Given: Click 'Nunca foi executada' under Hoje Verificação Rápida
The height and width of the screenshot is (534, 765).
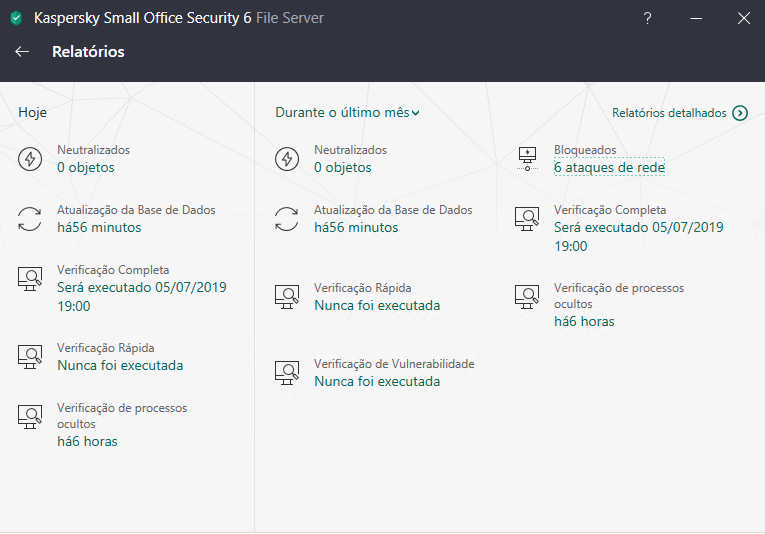Looking at the screenshot, I should click(x=120, y=366).
